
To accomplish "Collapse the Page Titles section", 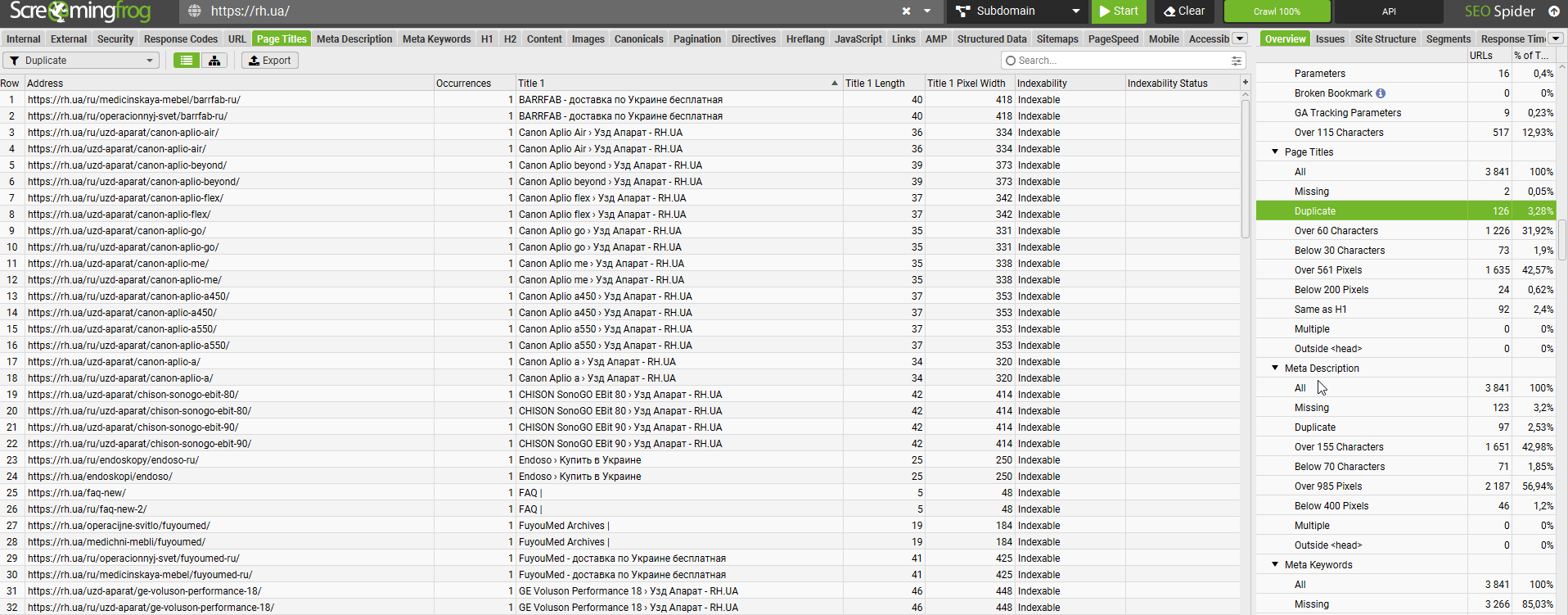I will click(x=1275, y=152).
